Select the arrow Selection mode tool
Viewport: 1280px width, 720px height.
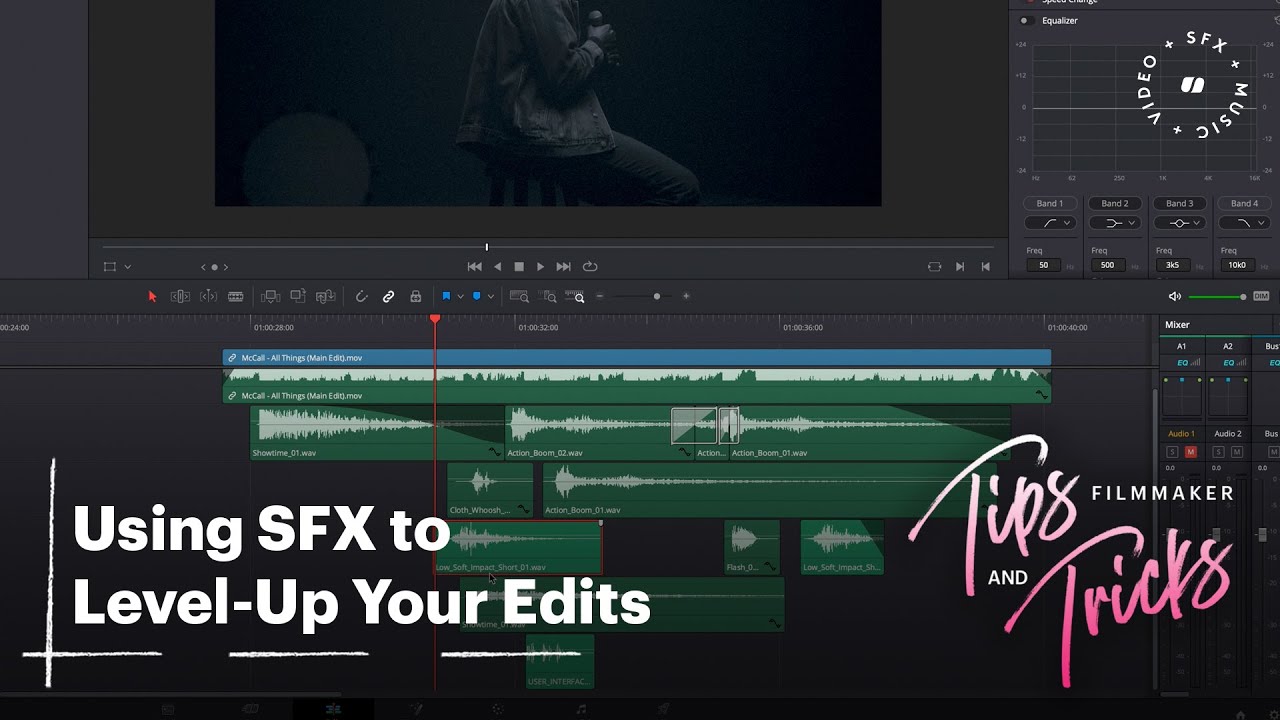tap(153, 296)
